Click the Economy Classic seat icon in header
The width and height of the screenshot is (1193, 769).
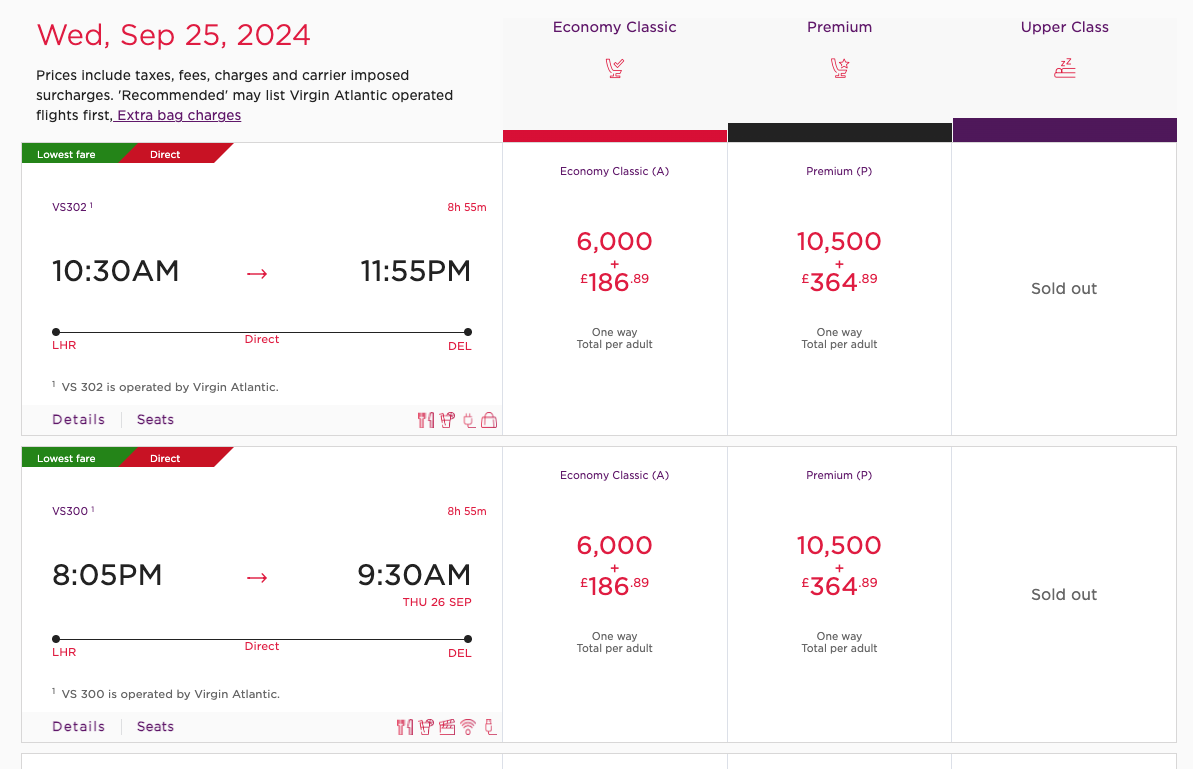tap(615, 68)
